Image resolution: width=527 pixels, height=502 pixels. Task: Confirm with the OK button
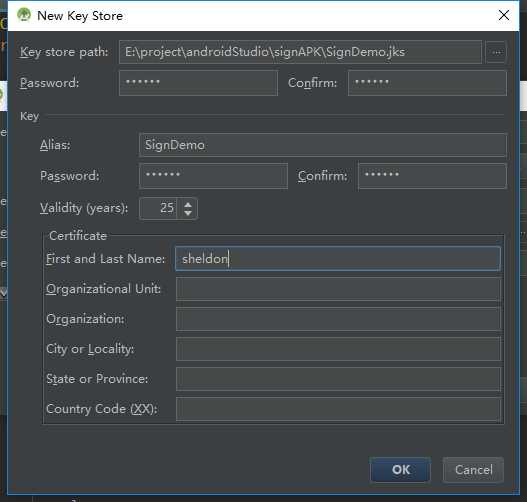(x=400, y=470)
